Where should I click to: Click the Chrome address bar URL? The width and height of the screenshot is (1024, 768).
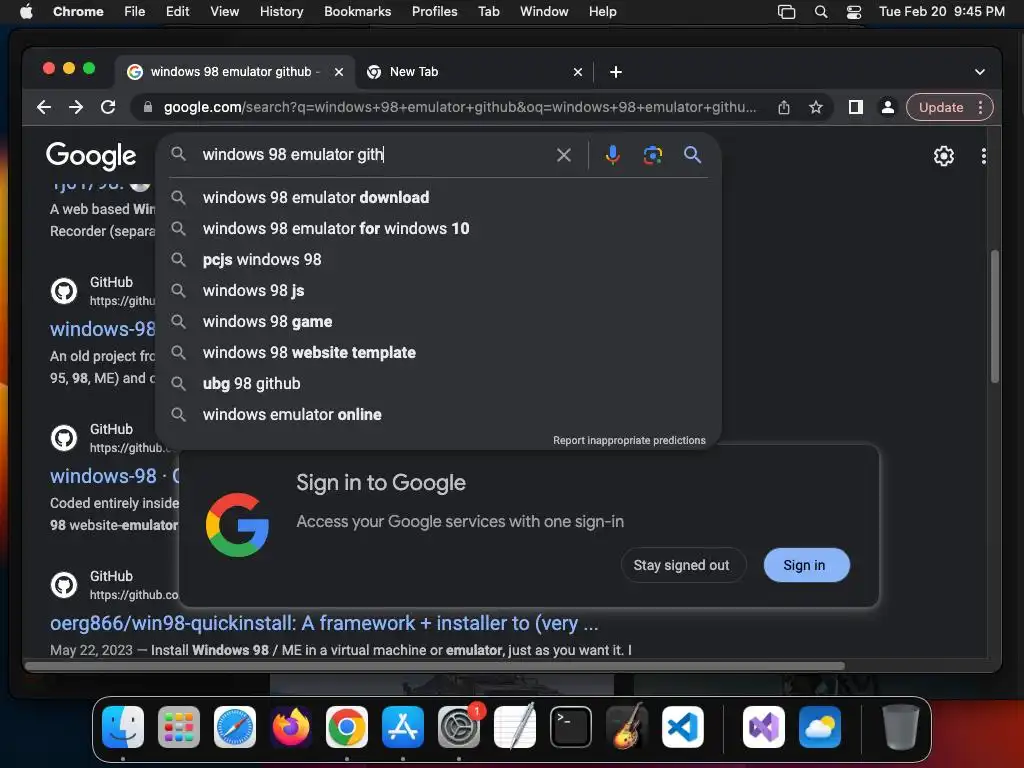pos(460,107)
